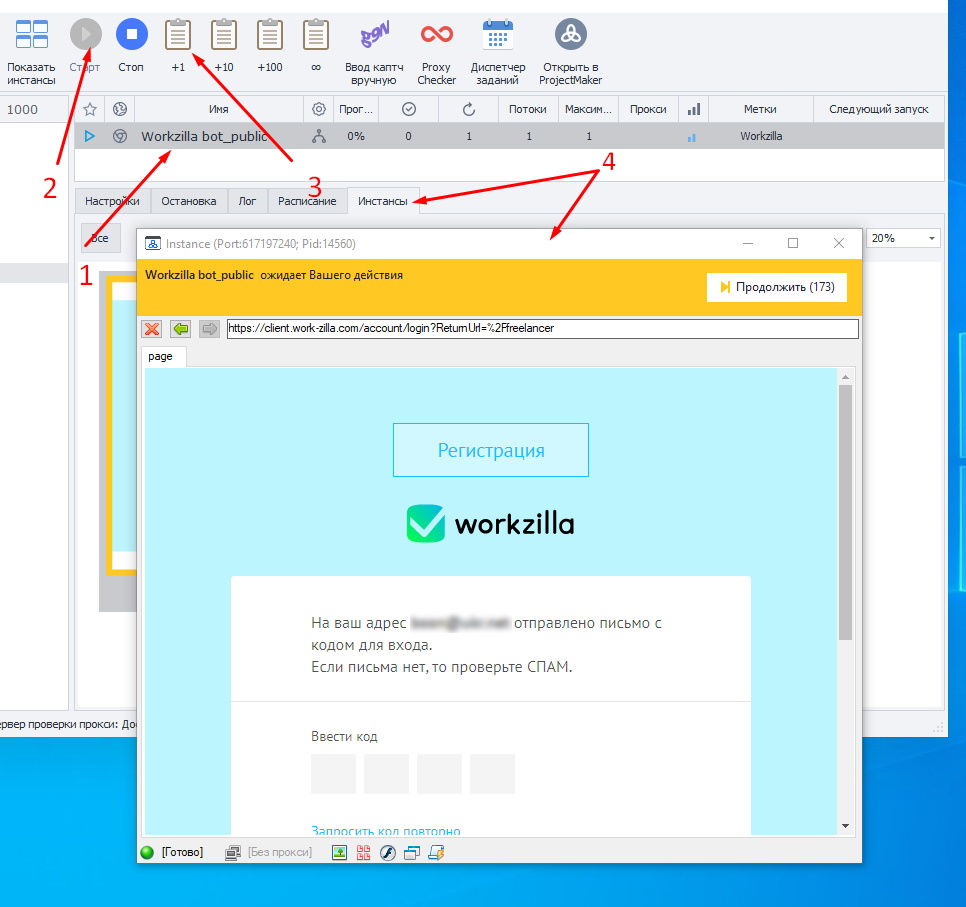This screenshot has height=907, width=966.
Task: Open project in ProjectMaker icon
Action: pos(570,34)
